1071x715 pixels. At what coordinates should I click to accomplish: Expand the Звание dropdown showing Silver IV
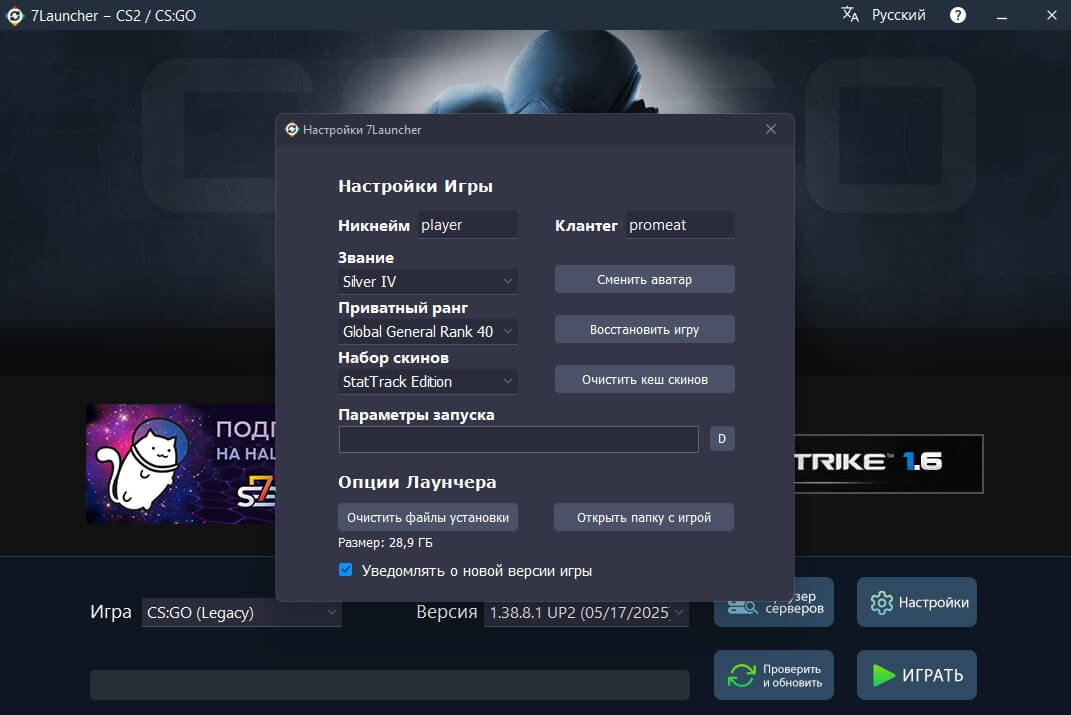coord(428,282)
